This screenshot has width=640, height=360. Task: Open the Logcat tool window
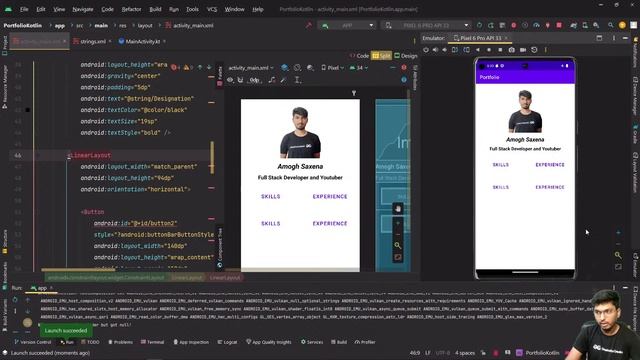point(227,342)
